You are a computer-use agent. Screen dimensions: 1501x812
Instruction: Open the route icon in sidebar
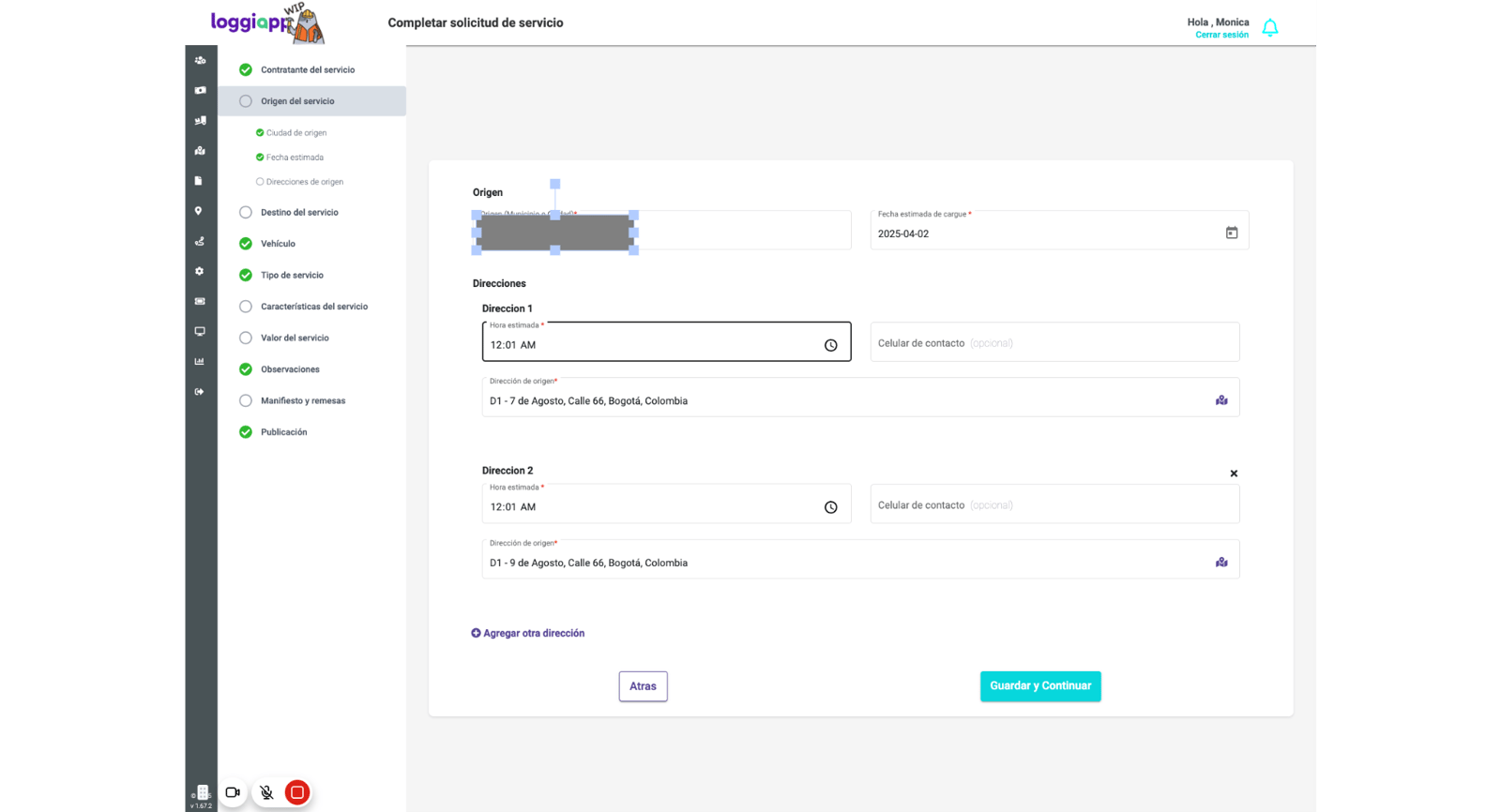(x=199, y=241)
